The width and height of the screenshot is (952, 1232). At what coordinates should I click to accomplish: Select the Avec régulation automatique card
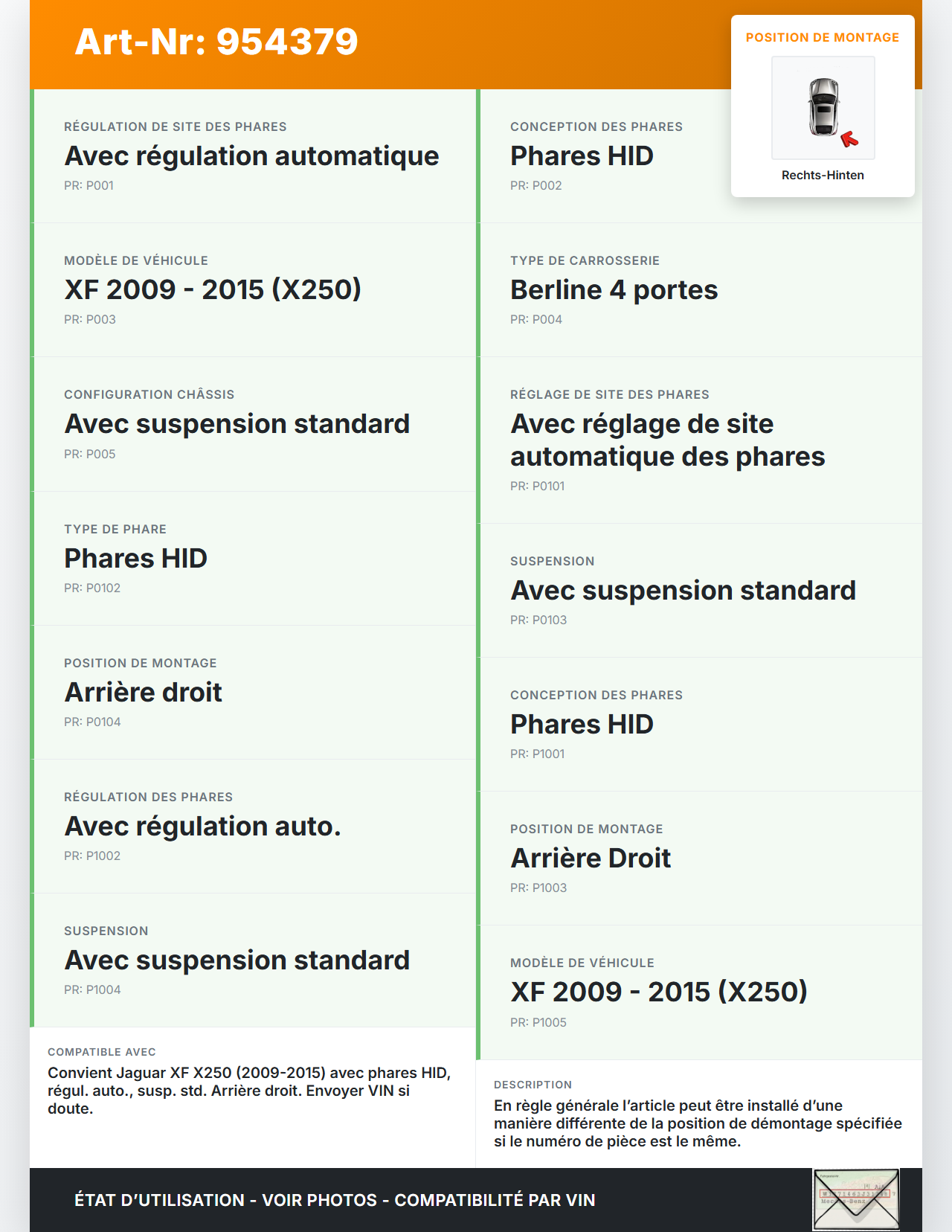(251, 156)
